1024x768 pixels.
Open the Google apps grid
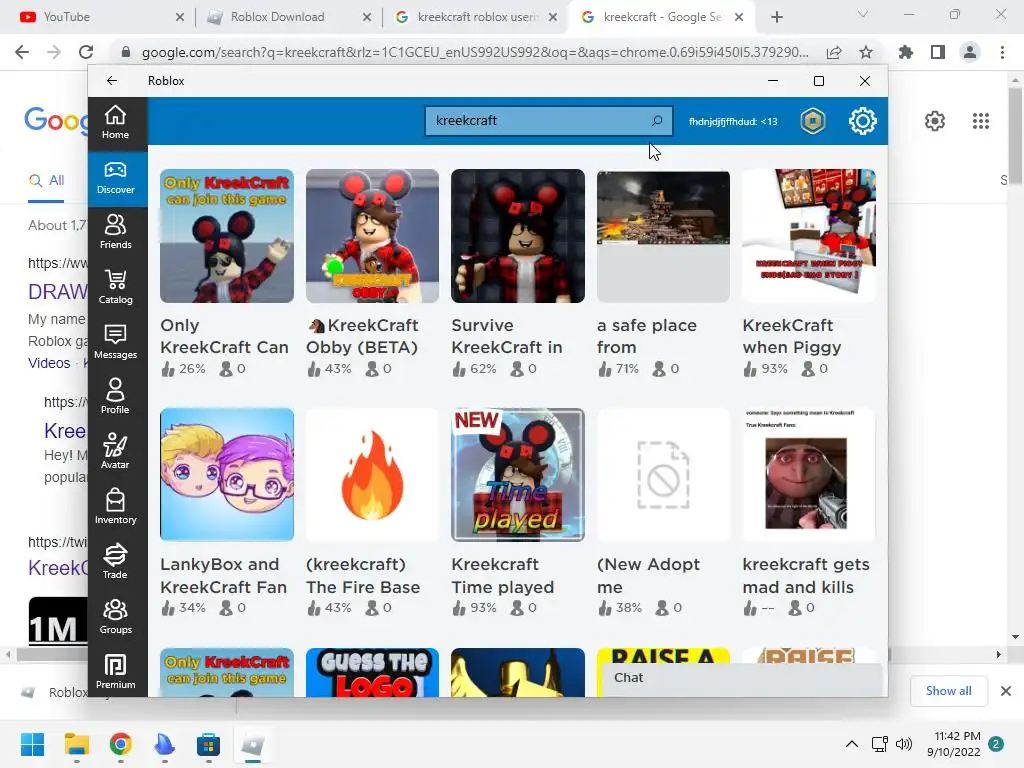[x=981, y=121]
